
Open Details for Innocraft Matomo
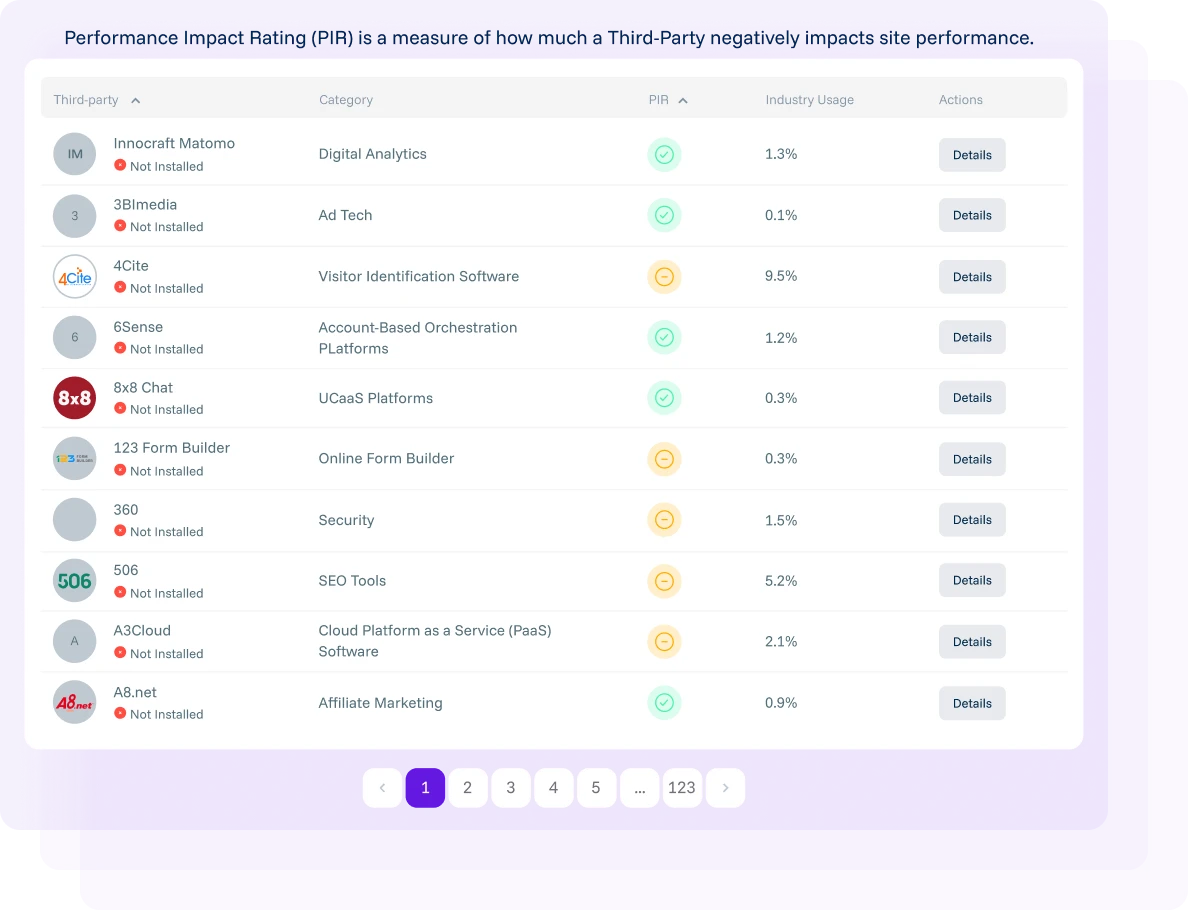(972, 155)
